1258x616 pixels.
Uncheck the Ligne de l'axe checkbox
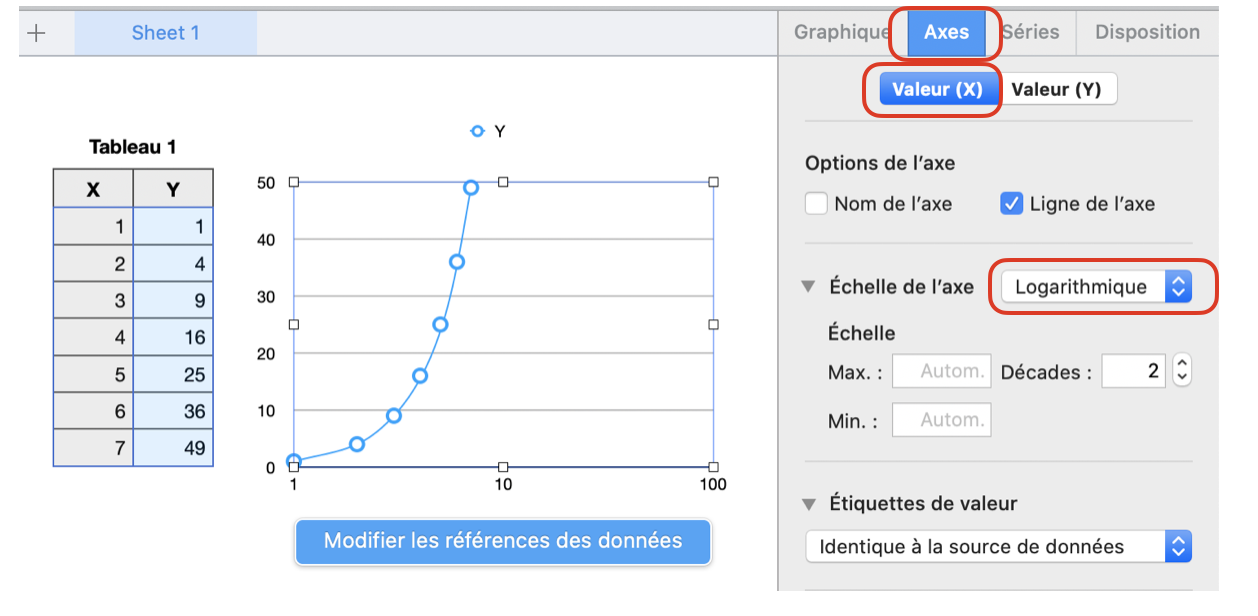tap(1011, 204)
